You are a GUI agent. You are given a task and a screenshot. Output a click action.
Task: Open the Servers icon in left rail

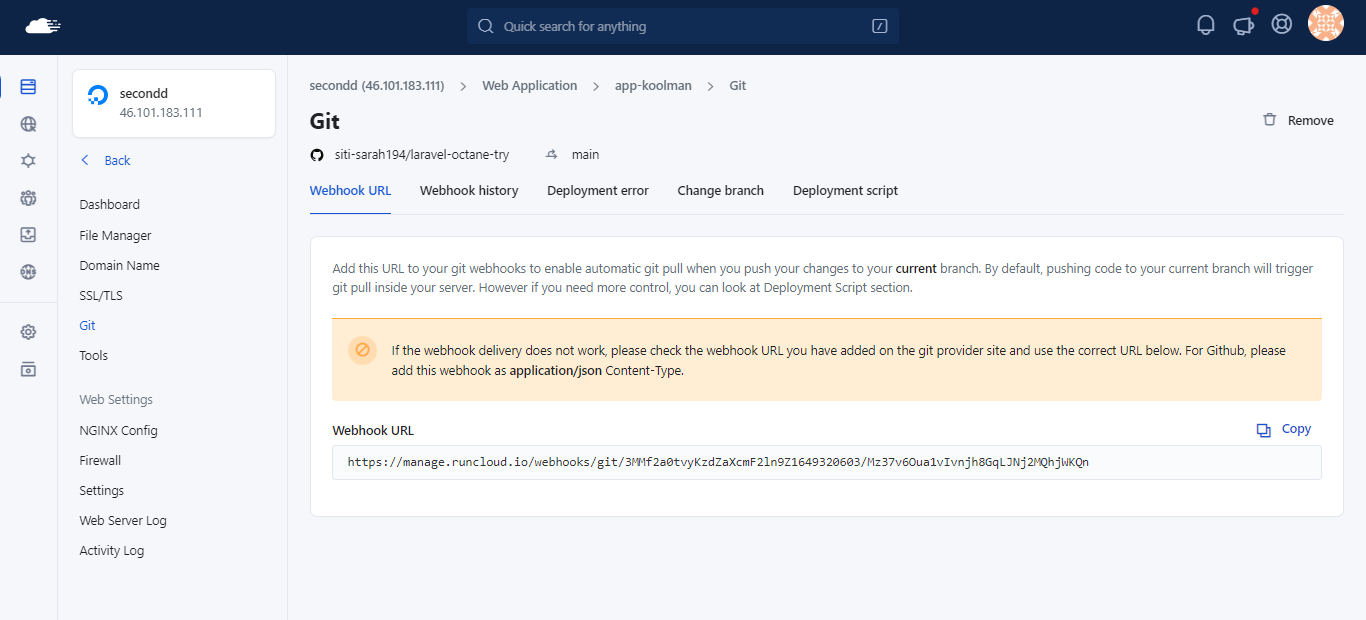point(28,87)
